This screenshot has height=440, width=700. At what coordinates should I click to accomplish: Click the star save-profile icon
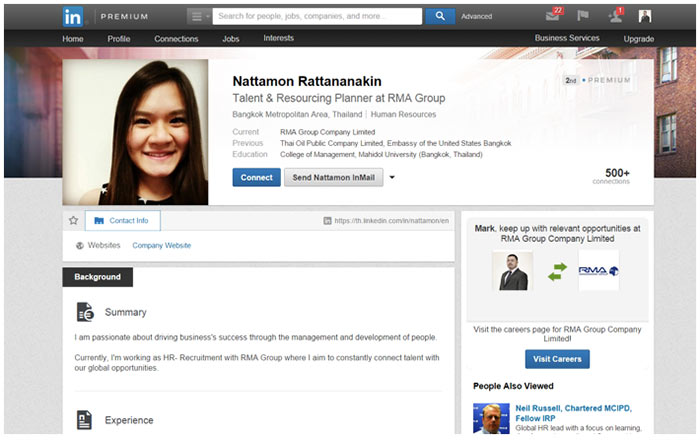(74, 220)
